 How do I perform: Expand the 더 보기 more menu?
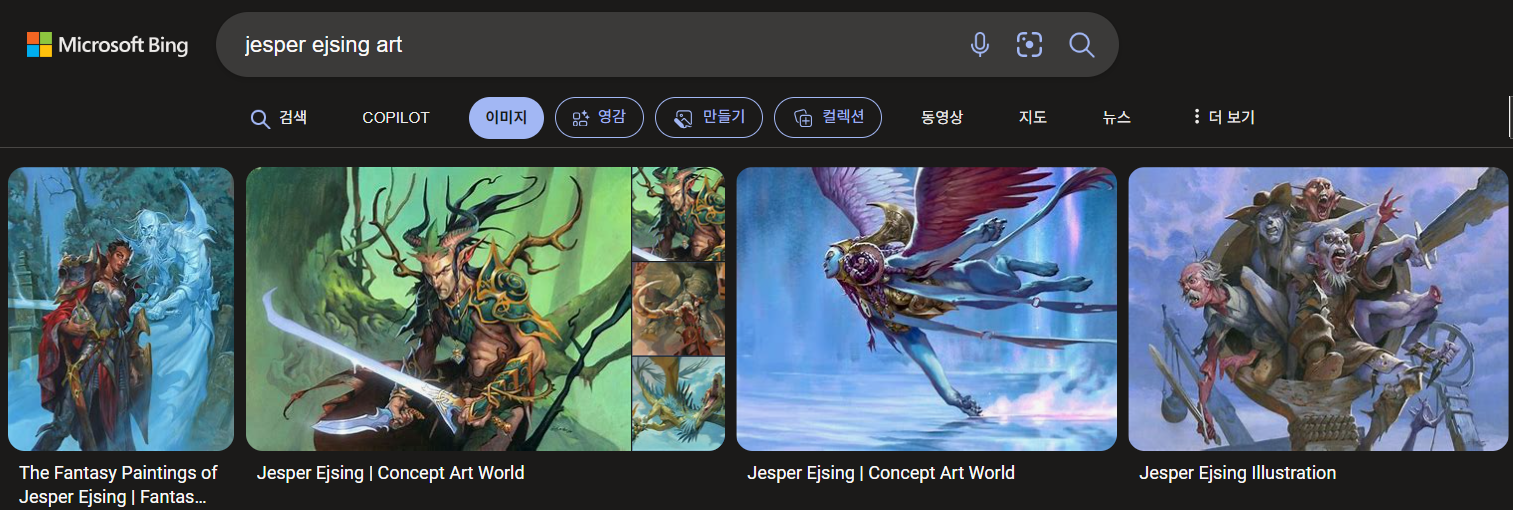(x=1224, y=118)
